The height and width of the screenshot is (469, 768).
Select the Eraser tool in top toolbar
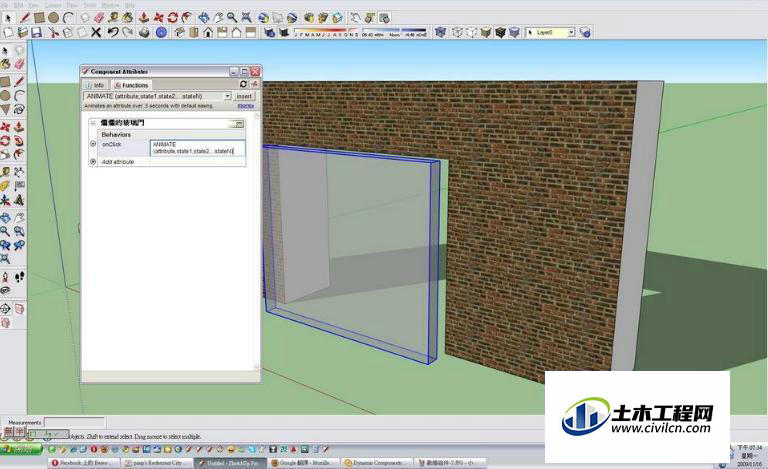(x=99, y=18)
